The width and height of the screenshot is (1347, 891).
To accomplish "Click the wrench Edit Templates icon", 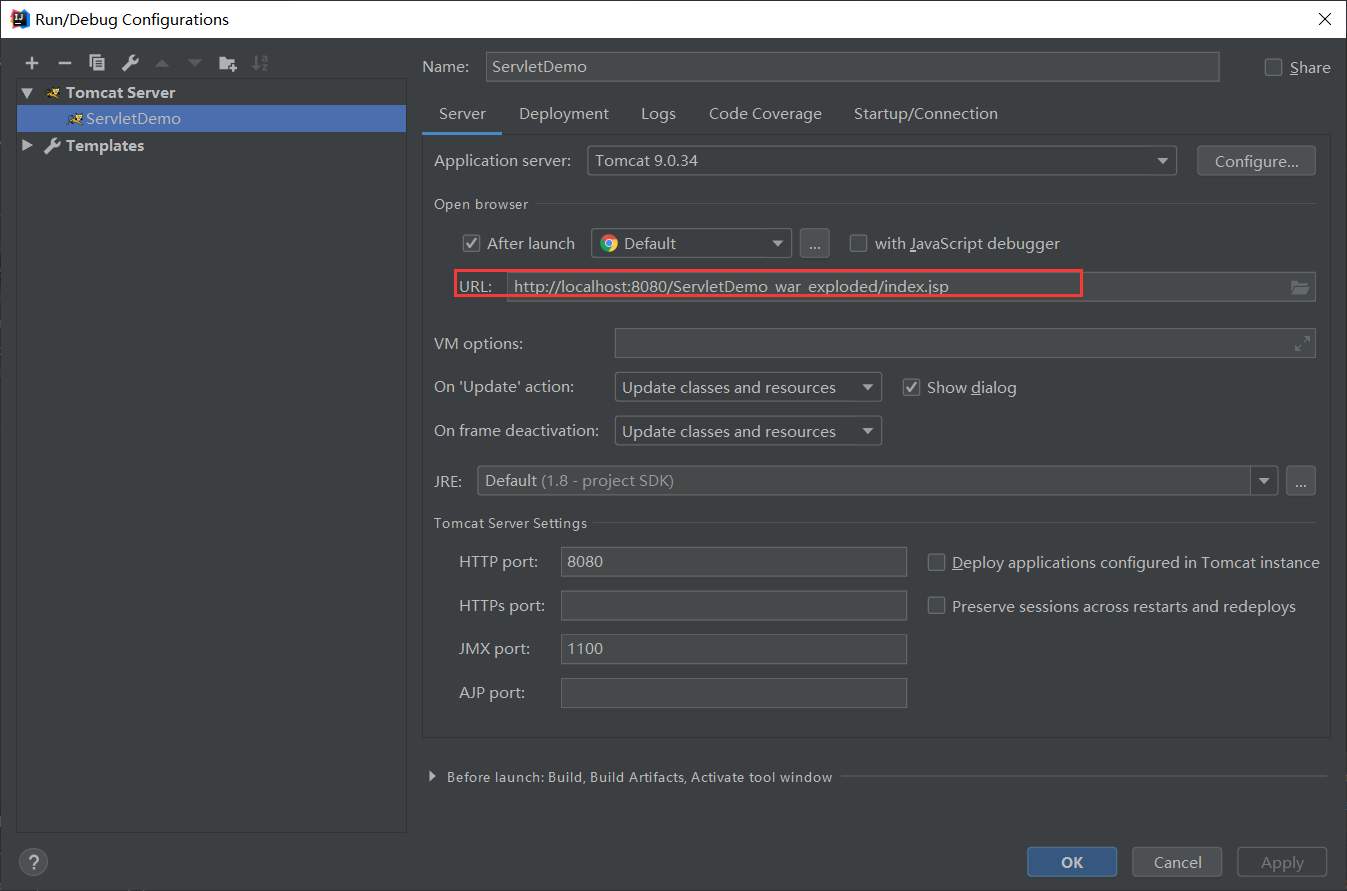I will [130, 63].
